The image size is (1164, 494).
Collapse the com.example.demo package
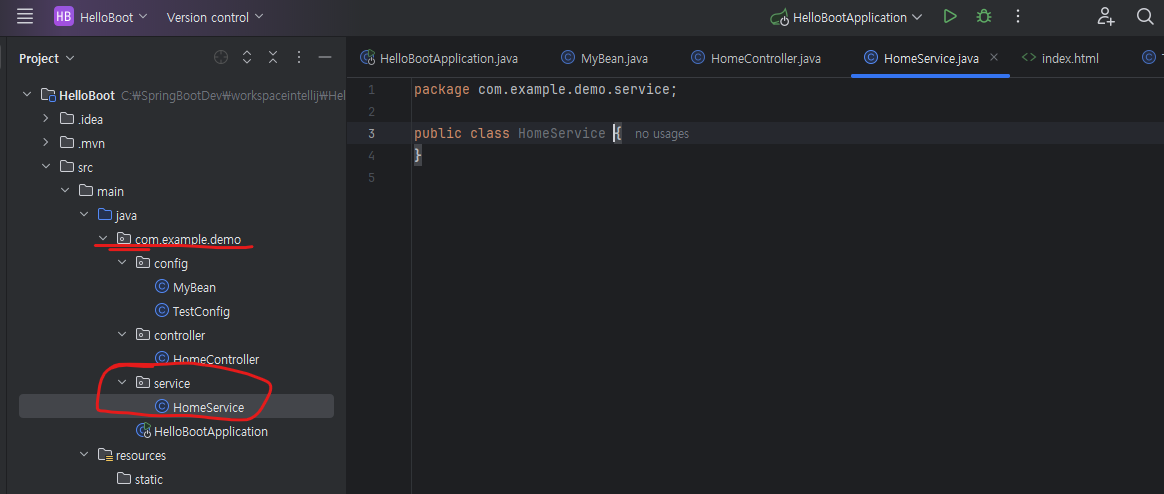point(103,238)
